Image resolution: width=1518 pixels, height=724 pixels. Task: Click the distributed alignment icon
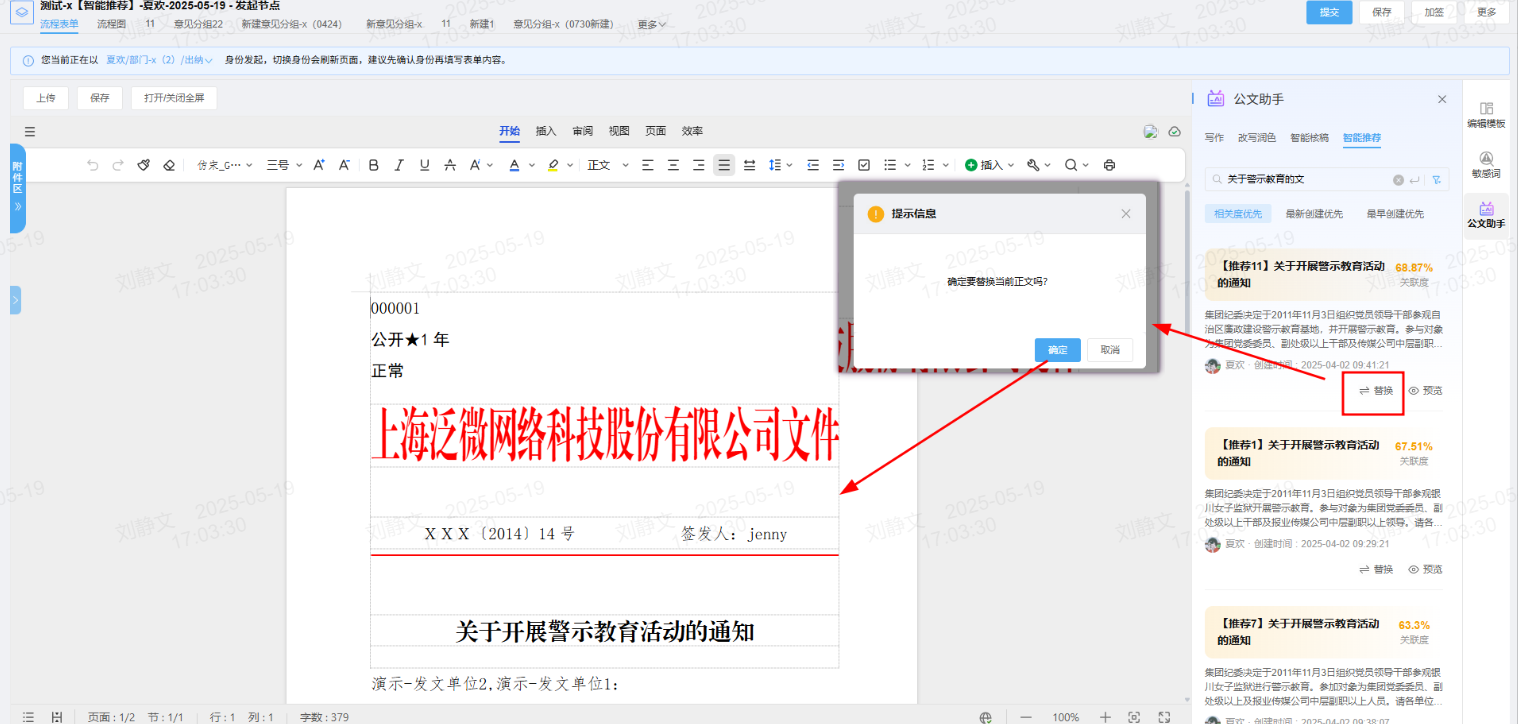point(750,165)
